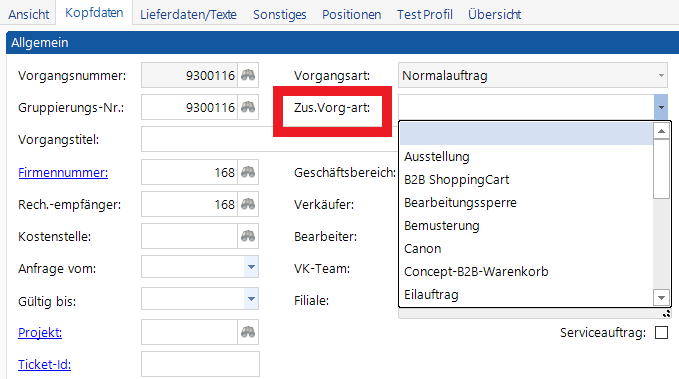This screenshot has height=379, width=679.
Task: Click the Ticket-Id input field
Action: pyautogui.click(x=200, y=364)
